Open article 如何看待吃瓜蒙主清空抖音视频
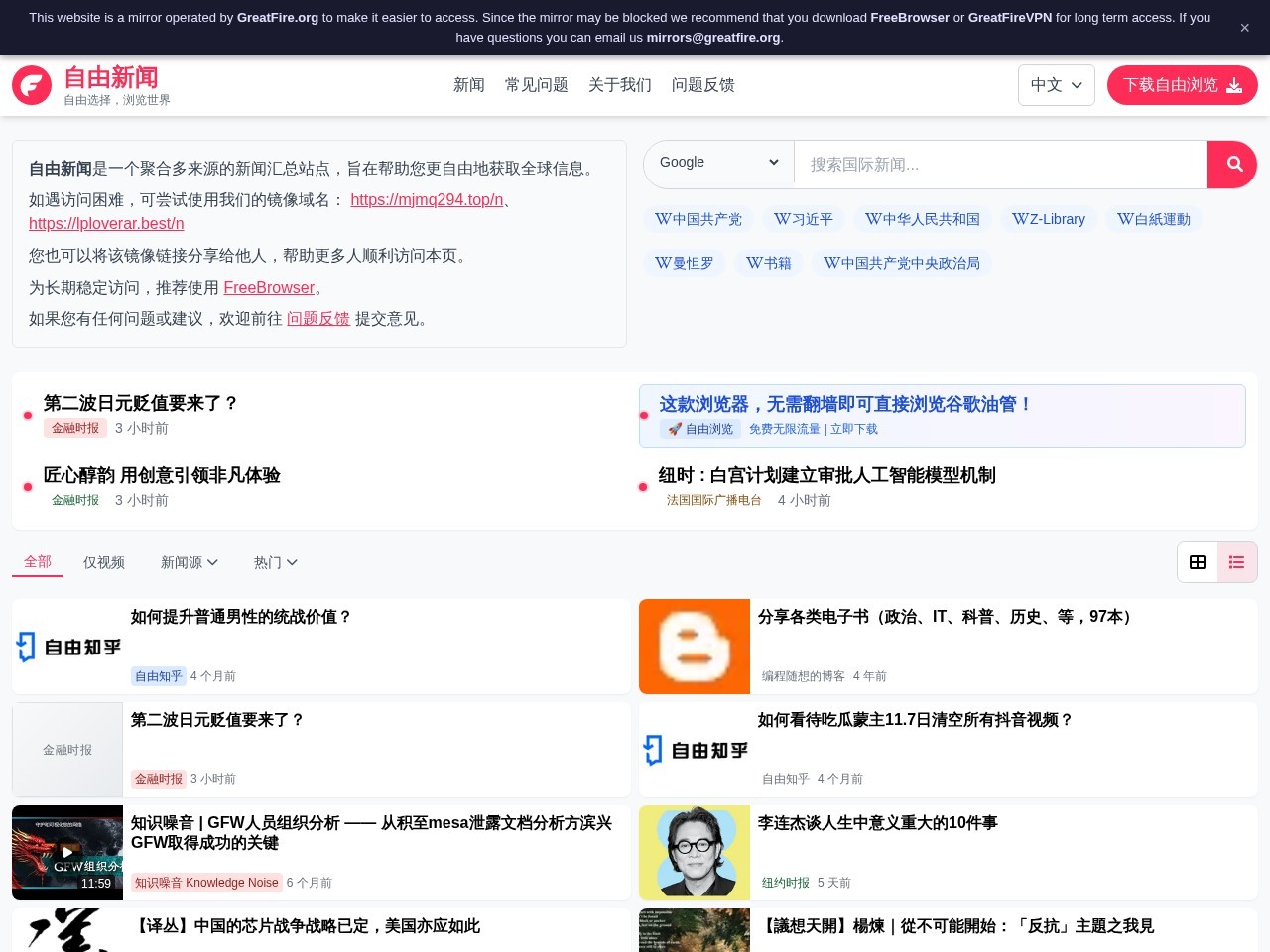The width and height of the screenshot is (1270, 952). click(916, 720)
